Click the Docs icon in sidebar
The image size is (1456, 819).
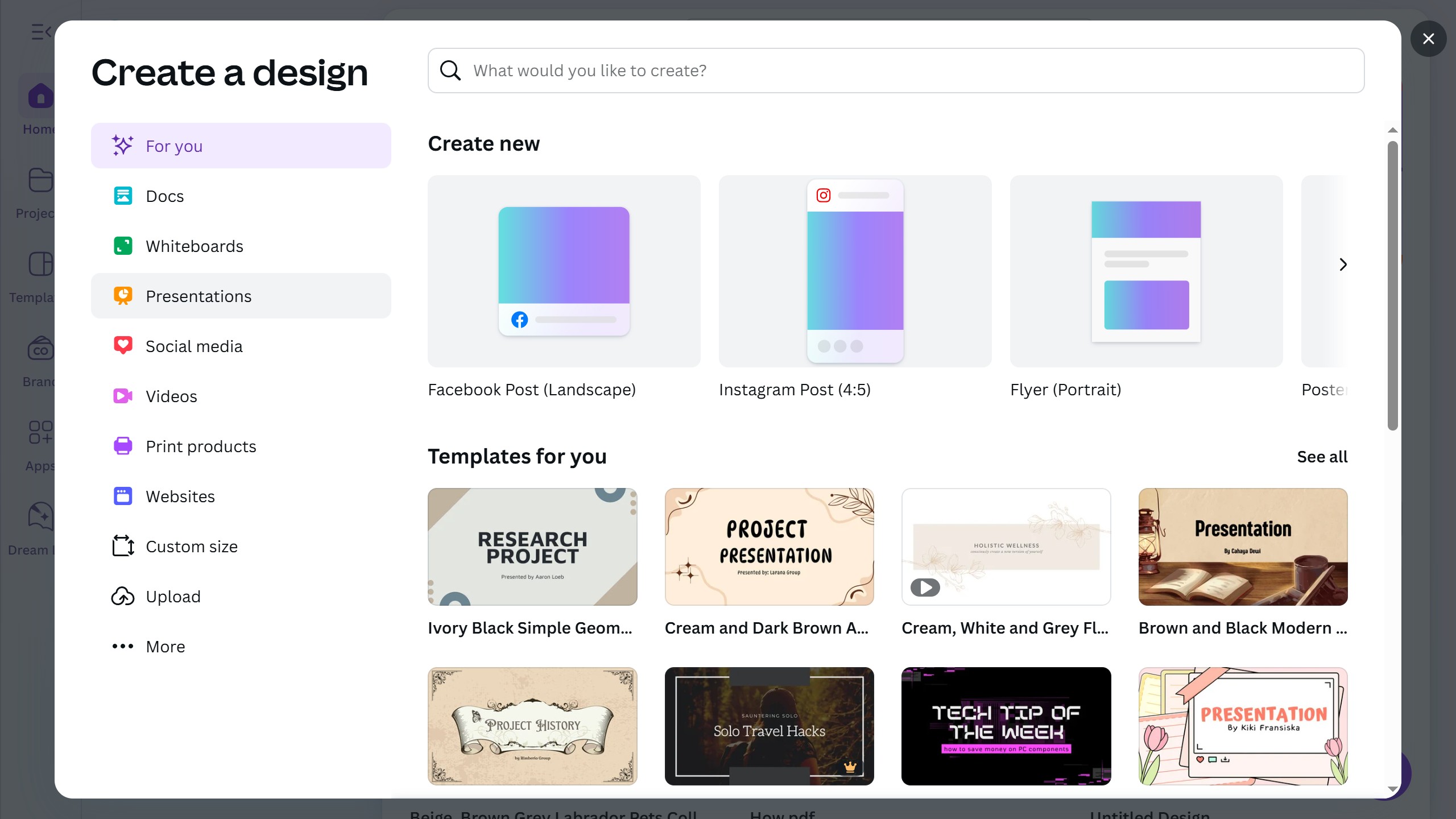pyautogui.click(x=123, y=196)
